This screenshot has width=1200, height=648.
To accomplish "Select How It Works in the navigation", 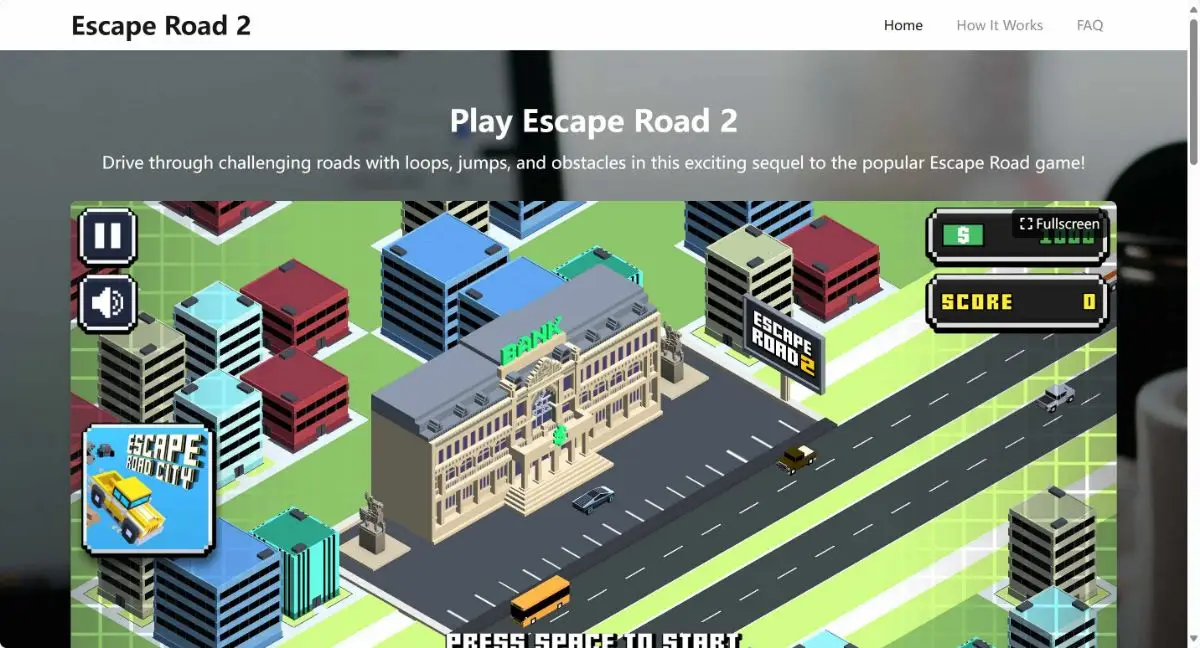I will (x=1000, y=25).
